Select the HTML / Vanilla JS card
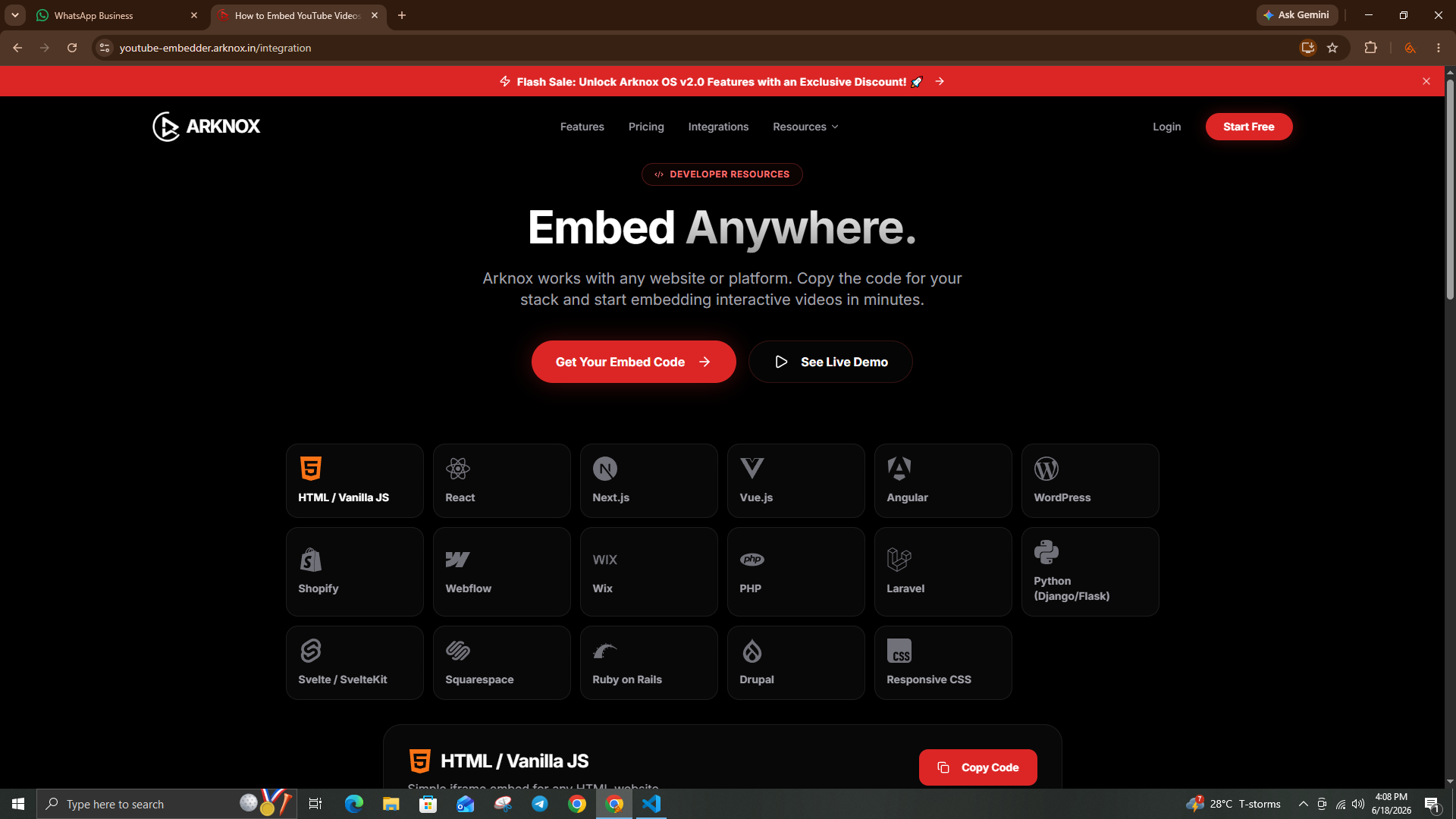This screenshot has height=819, width=1456. pos(354,481)
